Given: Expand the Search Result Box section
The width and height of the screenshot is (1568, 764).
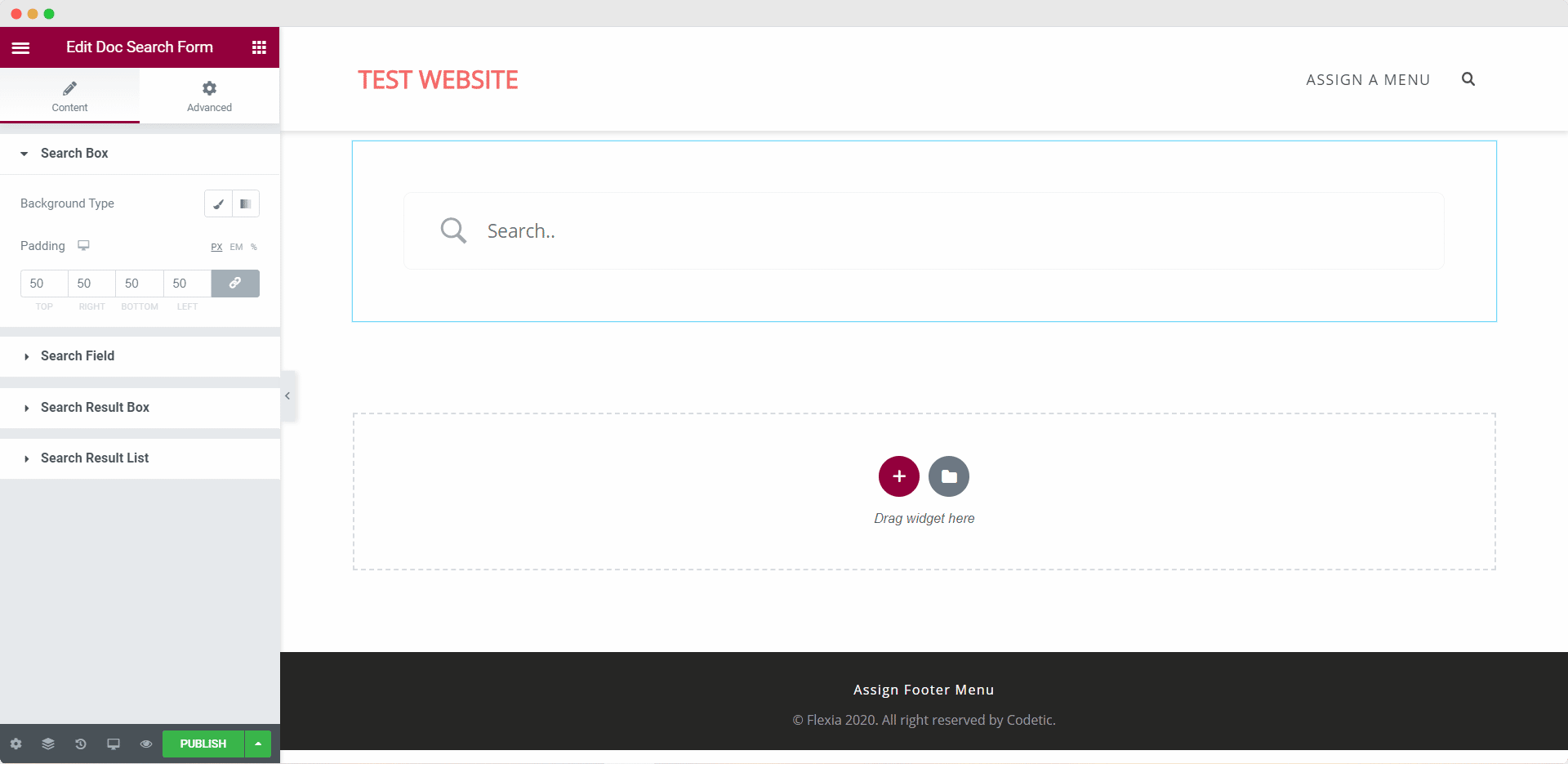Looking at the screenshot, I should click(x=95, y=408).
